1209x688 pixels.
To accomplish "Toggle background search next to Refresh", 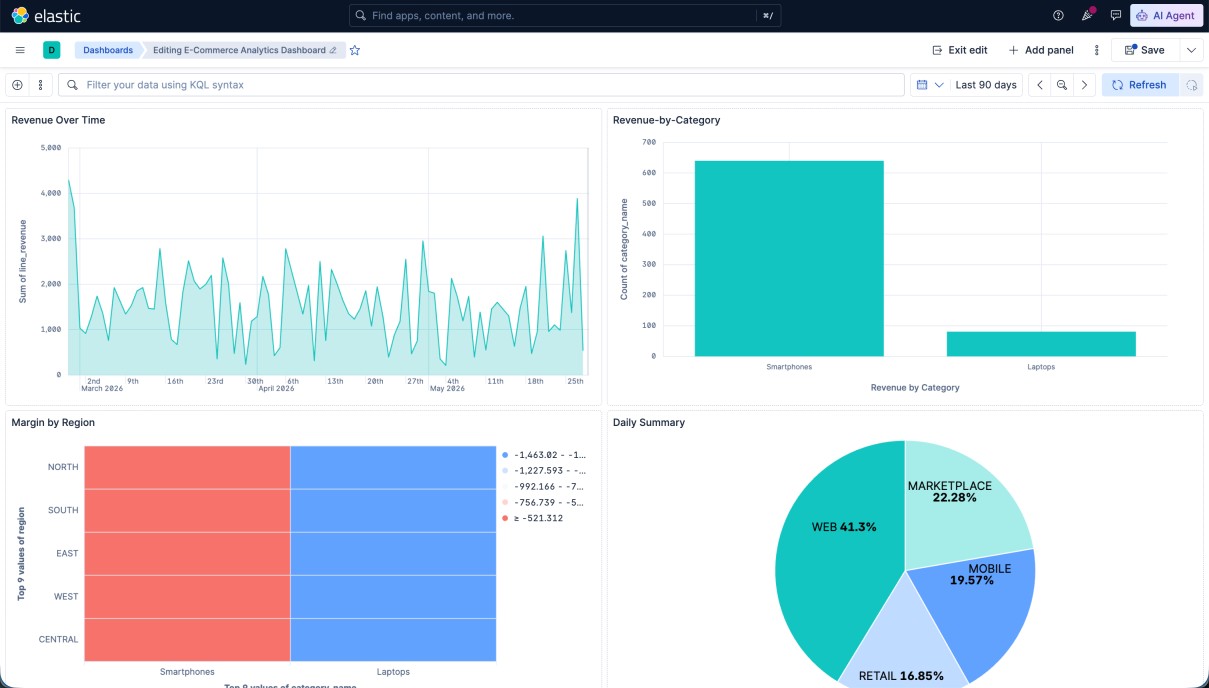I will coord(1191,85).
